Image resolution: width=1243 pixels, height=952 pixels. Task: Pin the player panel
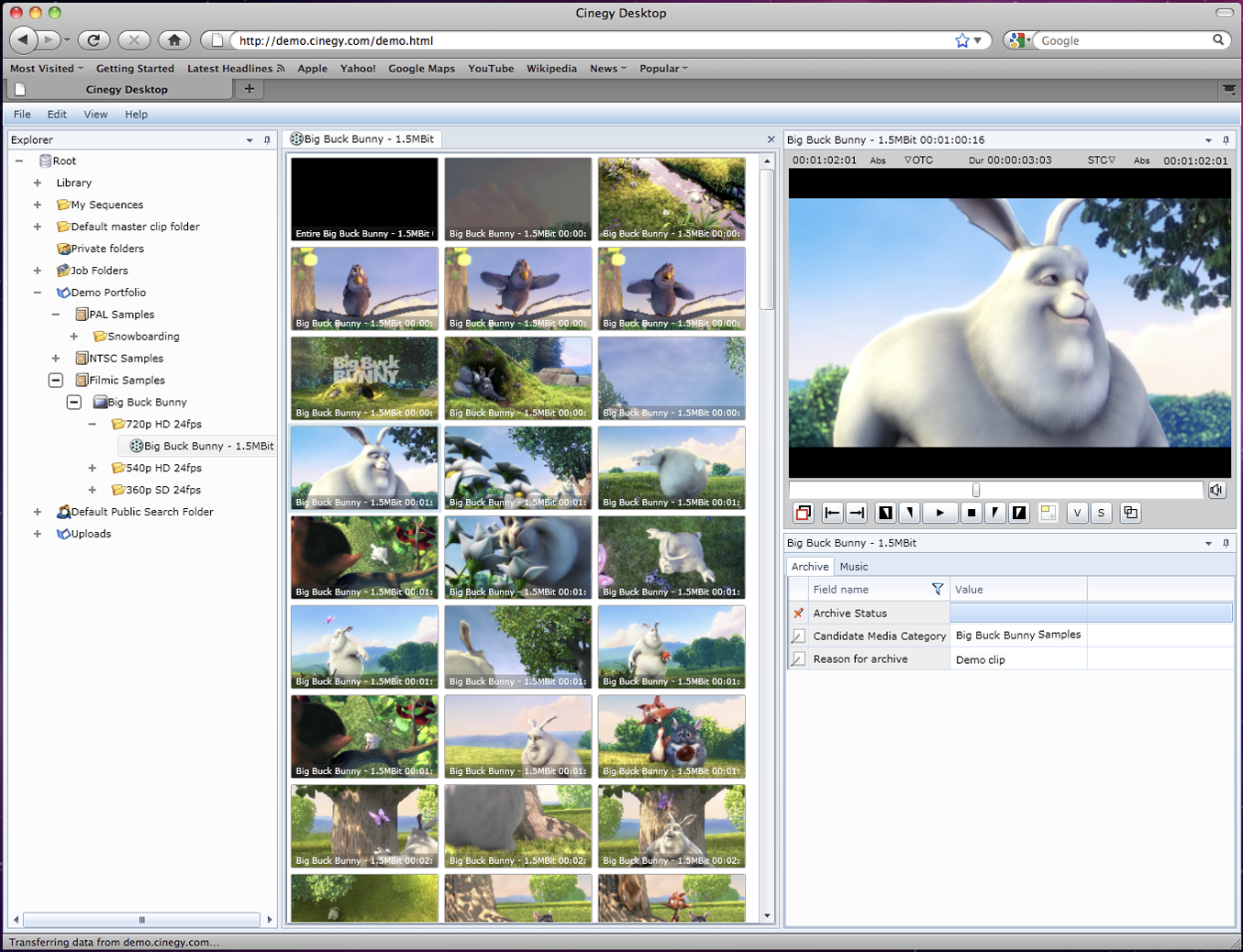point(1226,140)
